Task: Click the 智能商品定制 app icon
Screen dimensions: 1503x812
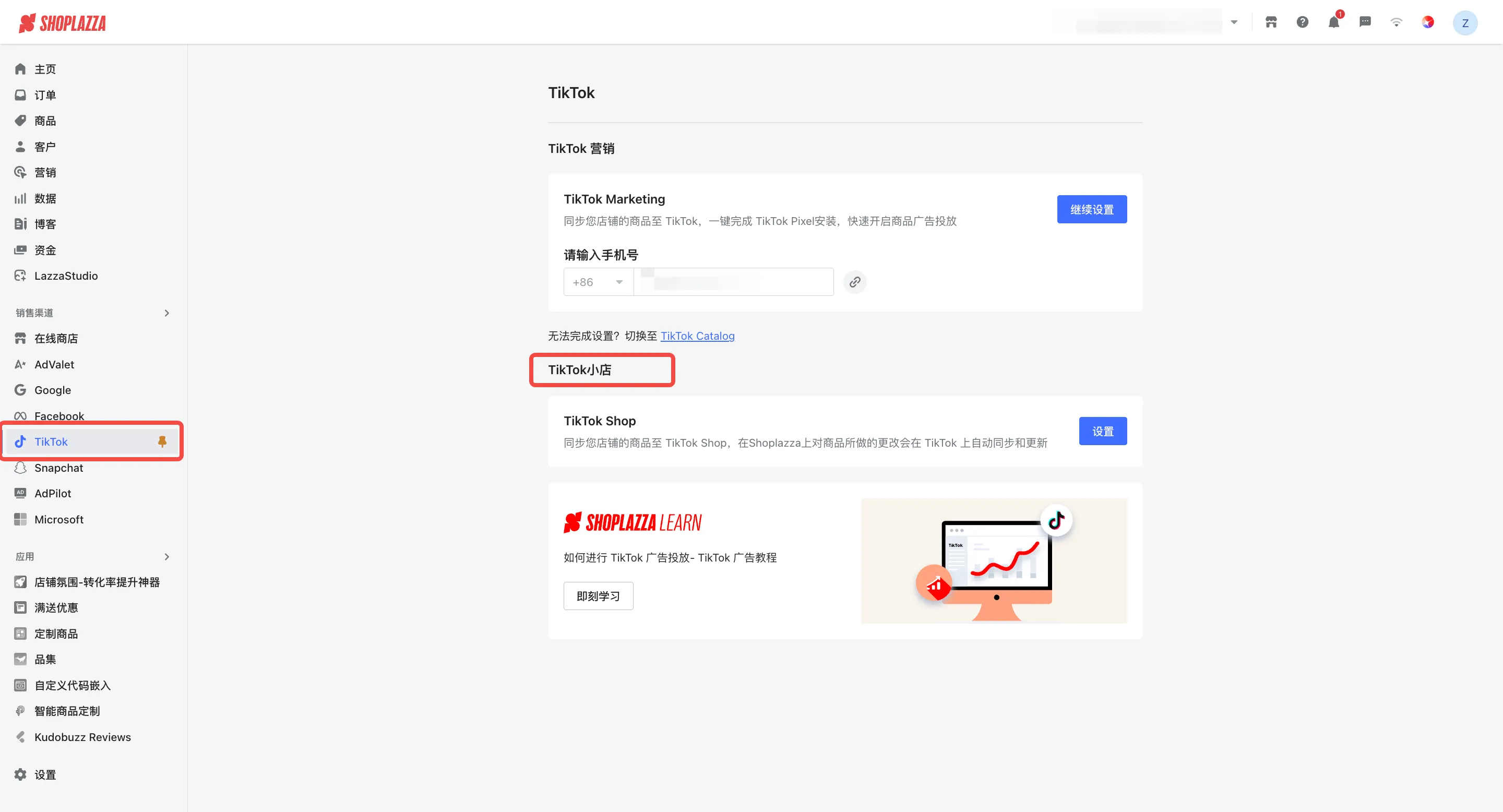Action: pos(20,711)
